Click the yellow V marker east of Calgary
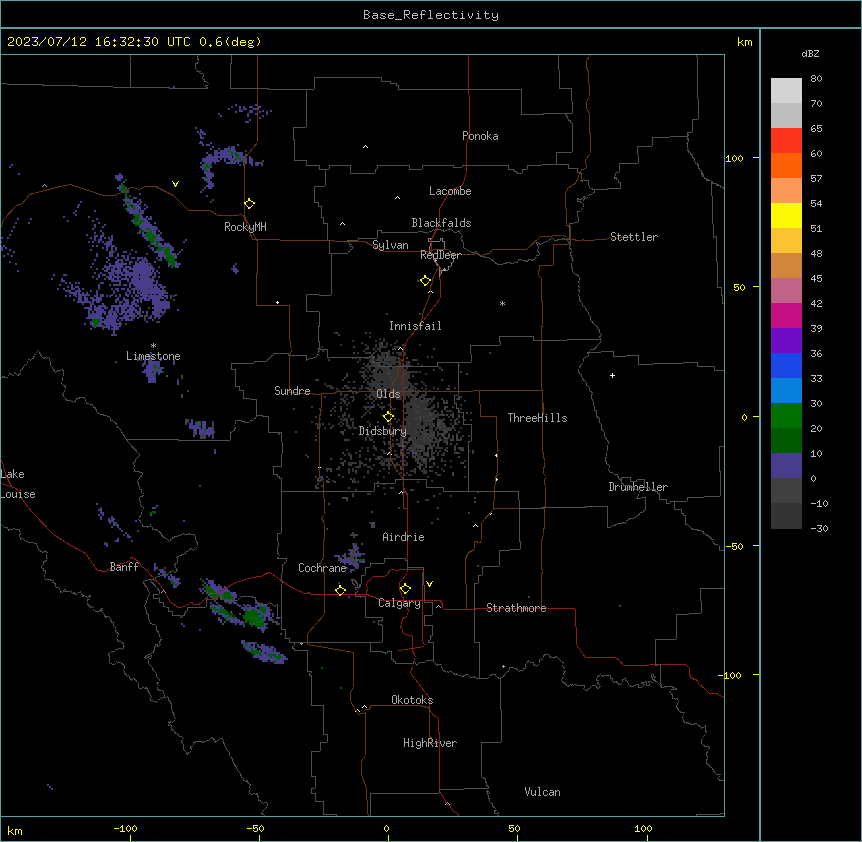This screenshot has width=862, height=842. tap(429, 584)
